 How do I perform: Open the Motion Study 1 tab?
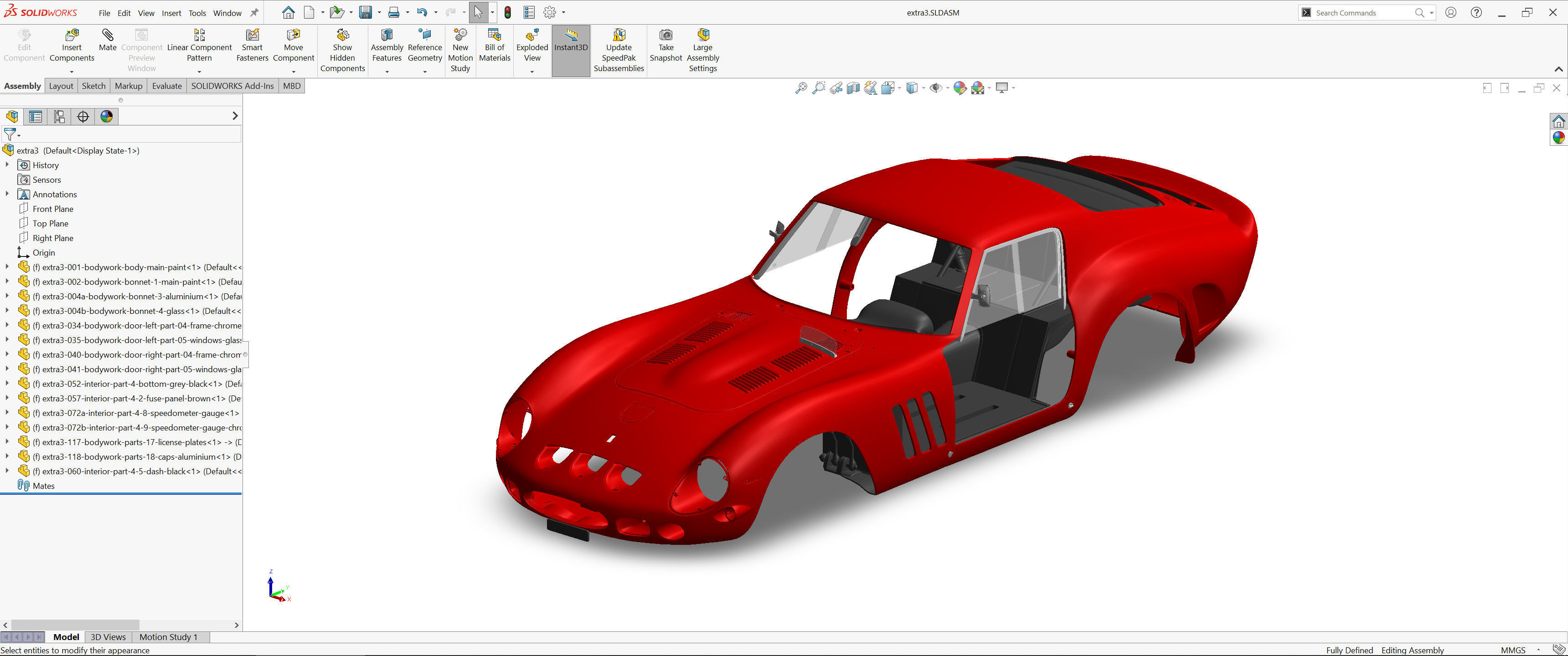tap(169, 637)
